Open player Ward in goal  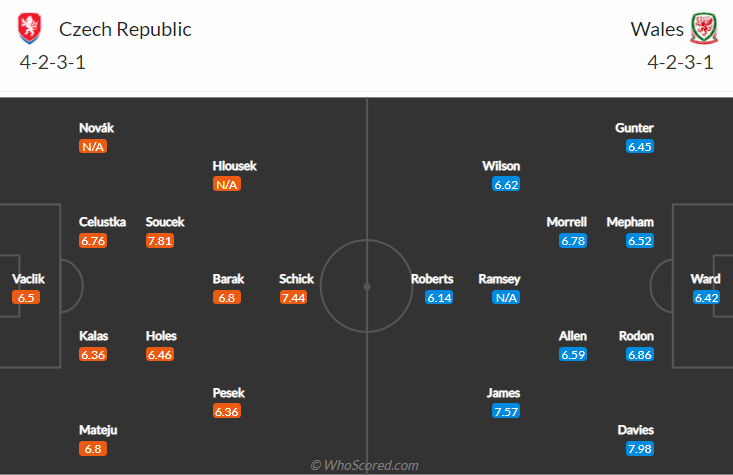coord(705,279)
